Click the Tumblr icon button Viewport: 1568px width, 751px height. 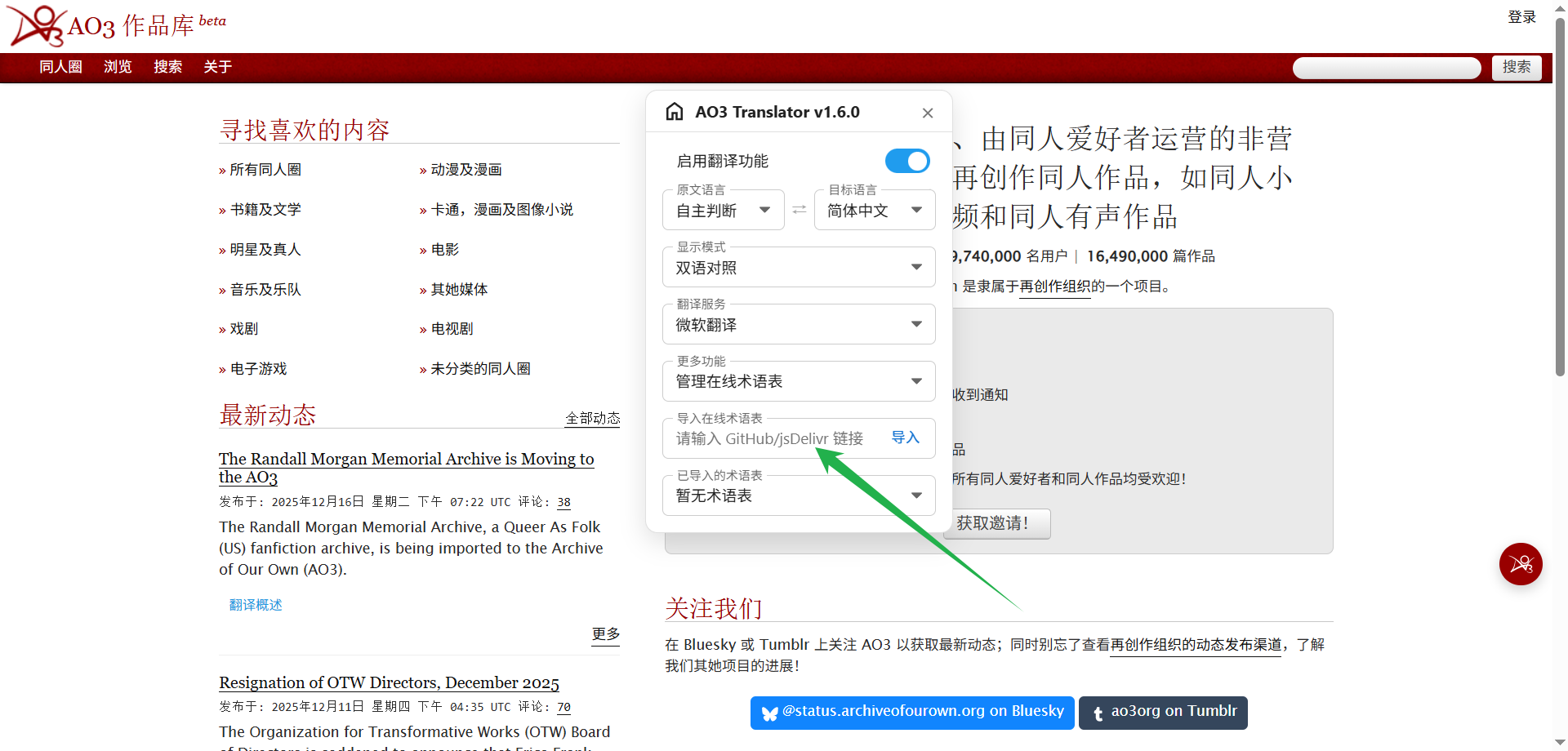pos(1098,713)
